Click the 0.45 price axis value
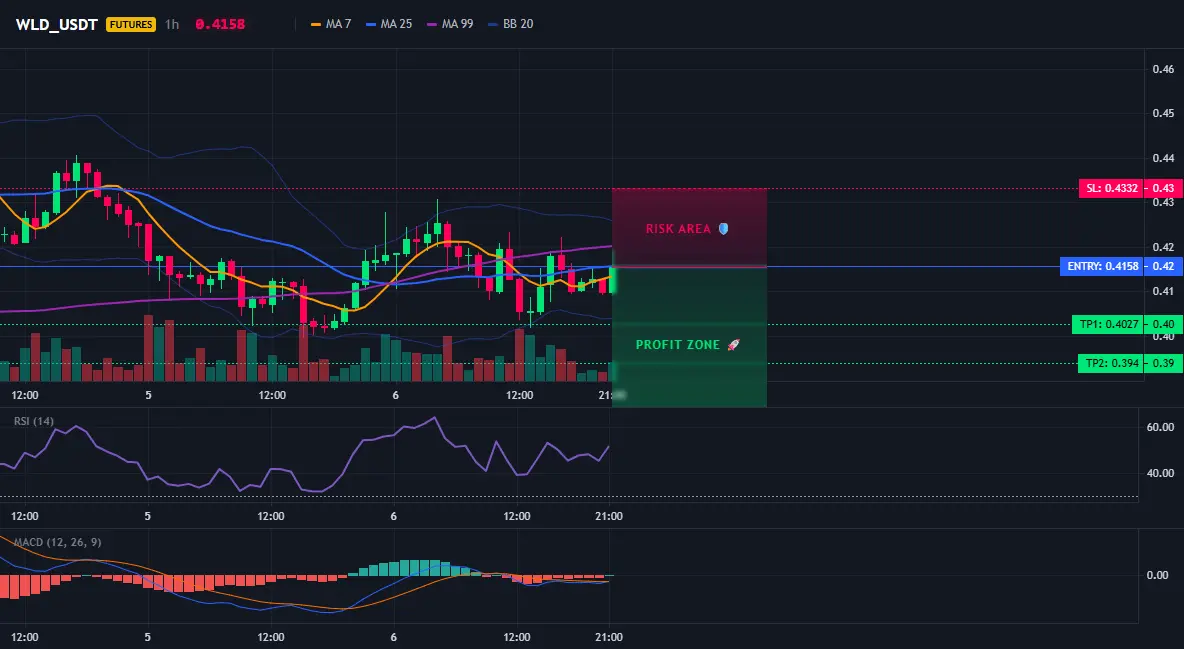Viewport: 1184px width, 649px height. pos(1163,113)
